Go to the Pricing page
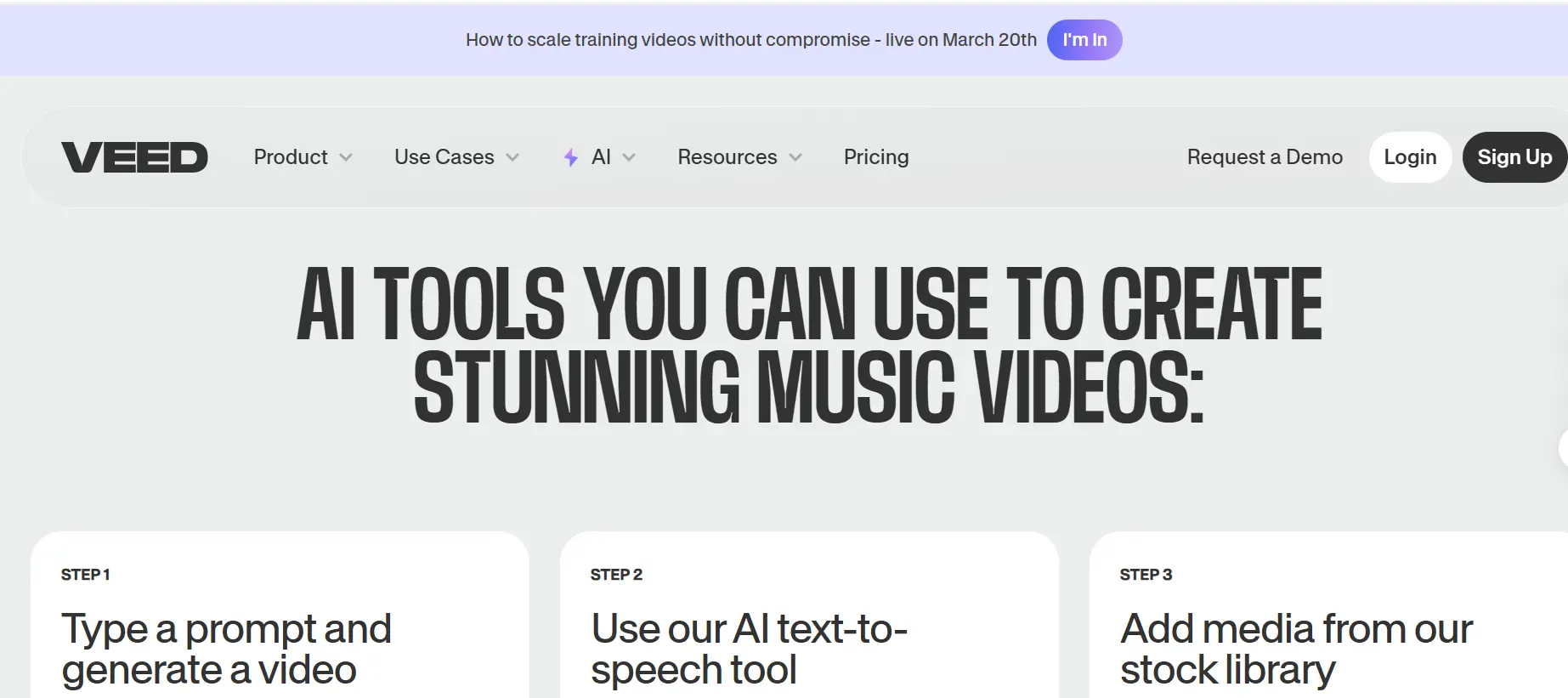Viewport: 1568px width, 698px height. pyautogui.click(x=876, y=157)
